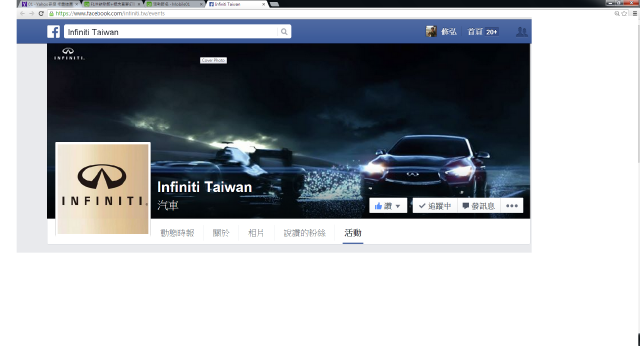Click the cover photo image

pos(289,131)
